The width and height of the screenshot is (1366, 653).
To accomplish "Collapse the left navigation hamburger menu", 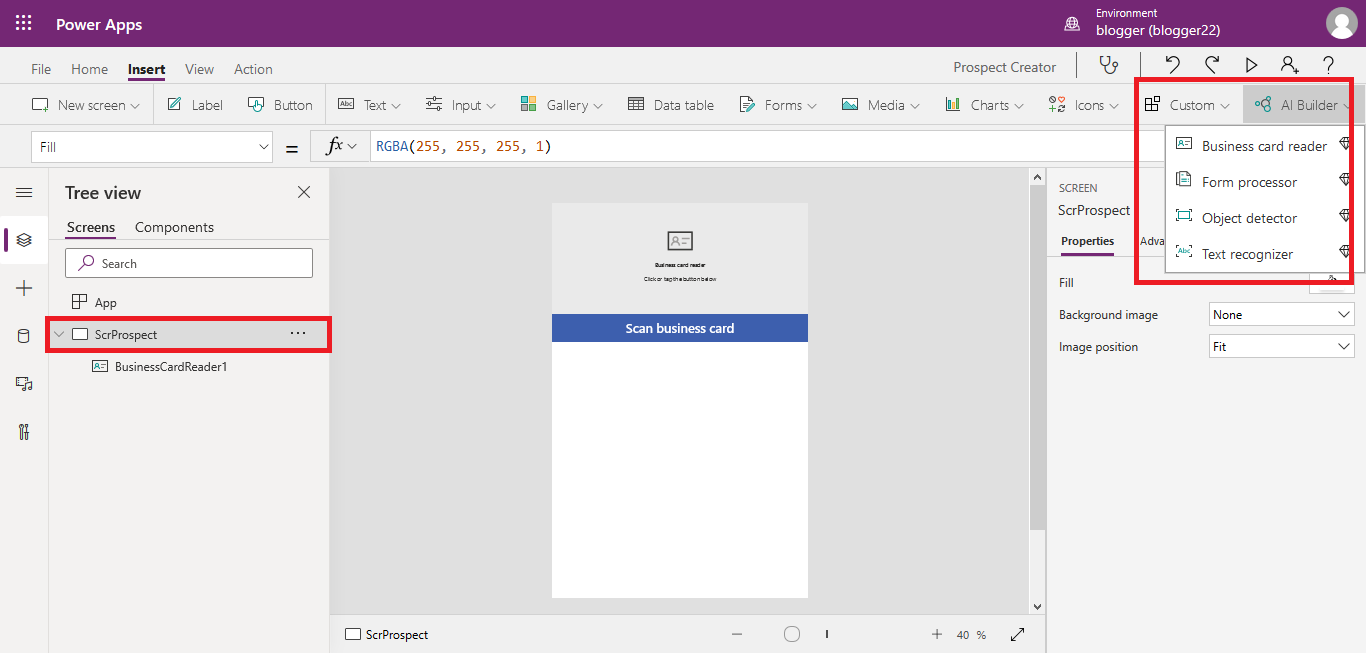I will [24, 193].
